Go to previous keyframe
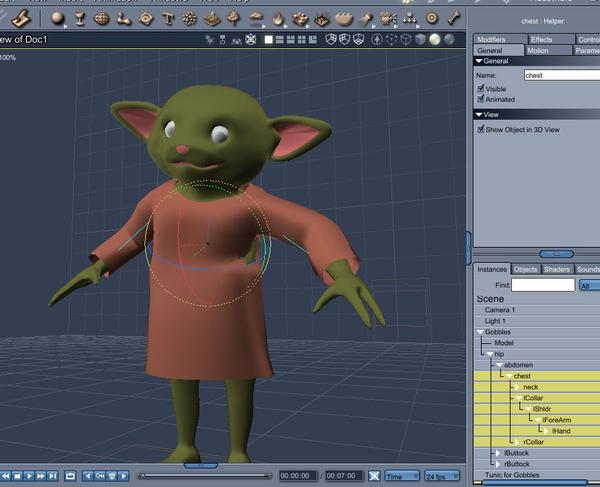 point(88,476)
